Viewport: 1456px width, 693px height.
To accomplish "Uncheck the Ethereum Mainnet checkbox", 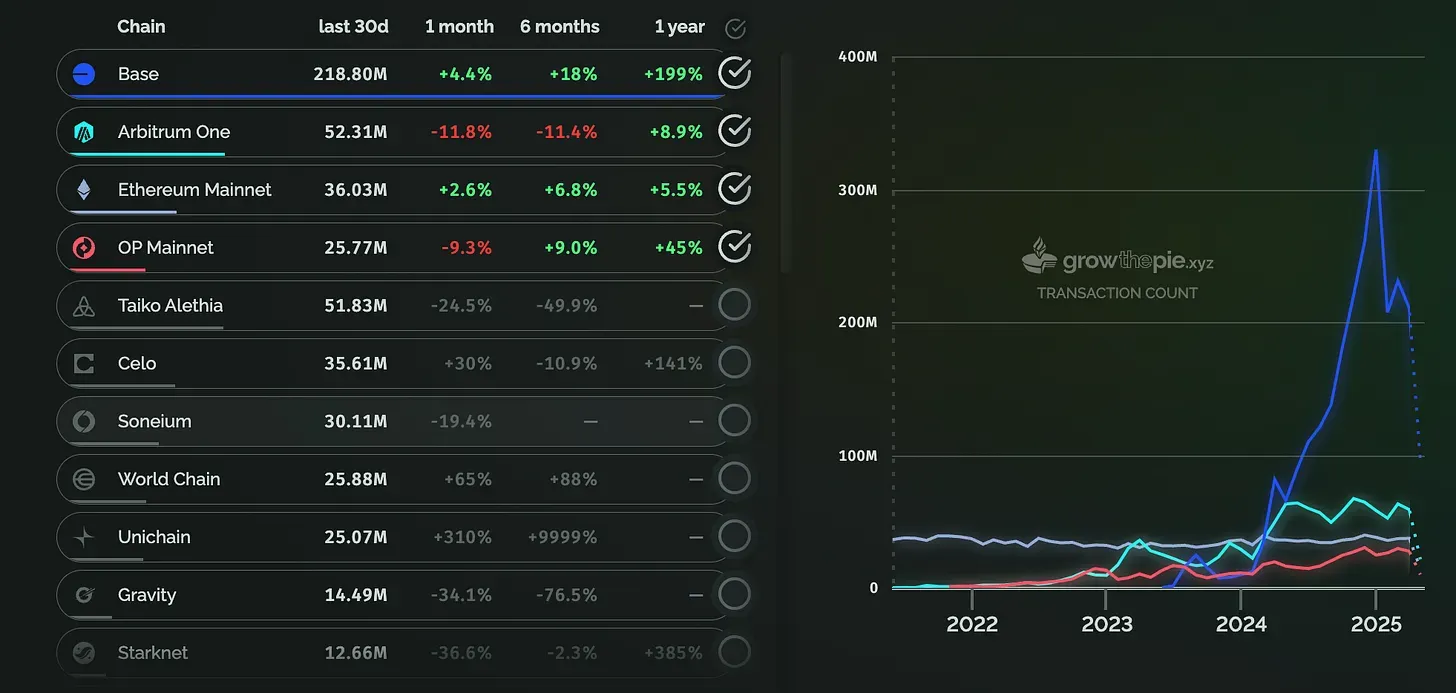I will (735, 188).
